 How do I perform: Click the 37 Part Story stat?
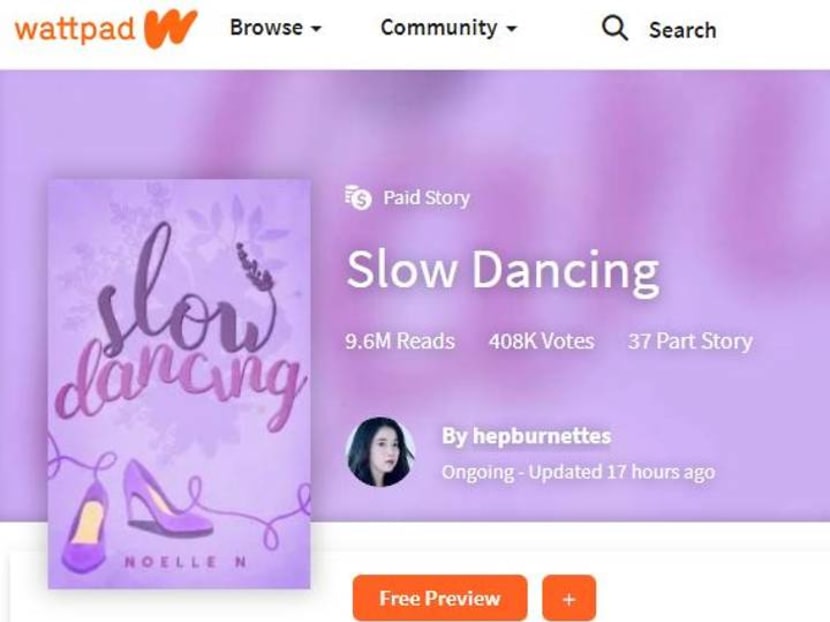pos(690,341)
